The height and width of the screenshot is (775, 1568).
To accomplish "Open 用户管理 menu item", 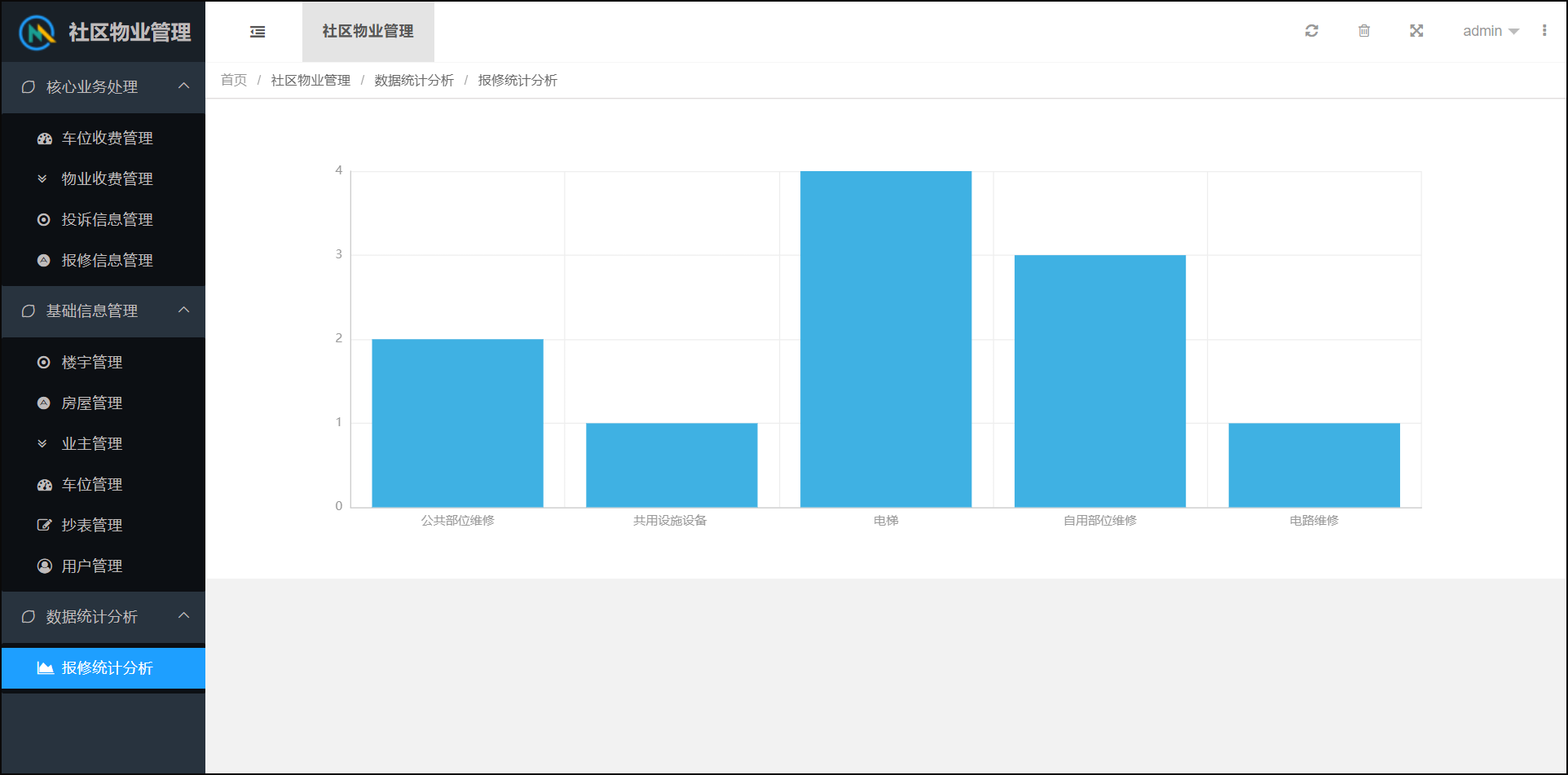I will pyautogui.click(x=104, y=566).
